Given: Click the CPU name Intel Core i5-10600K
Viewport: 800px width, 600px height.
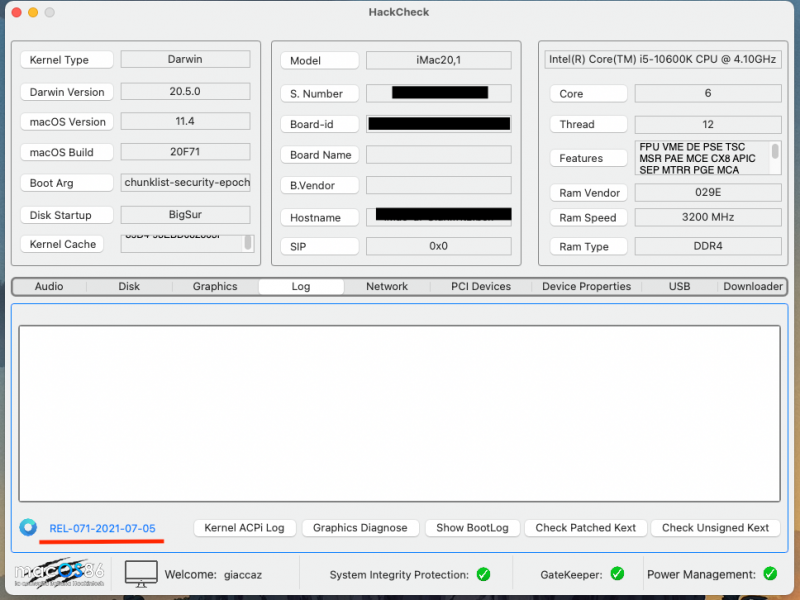Looking at the screenshot, I should coord(663,59).
